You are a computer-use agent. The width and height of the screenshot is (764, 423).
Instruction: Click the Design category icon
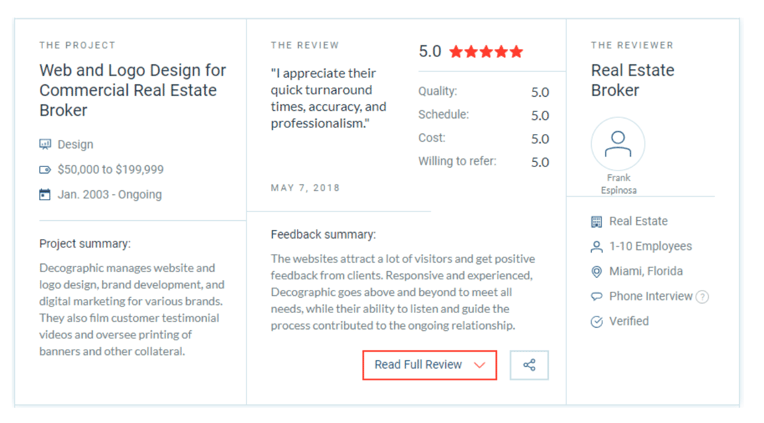45,144
